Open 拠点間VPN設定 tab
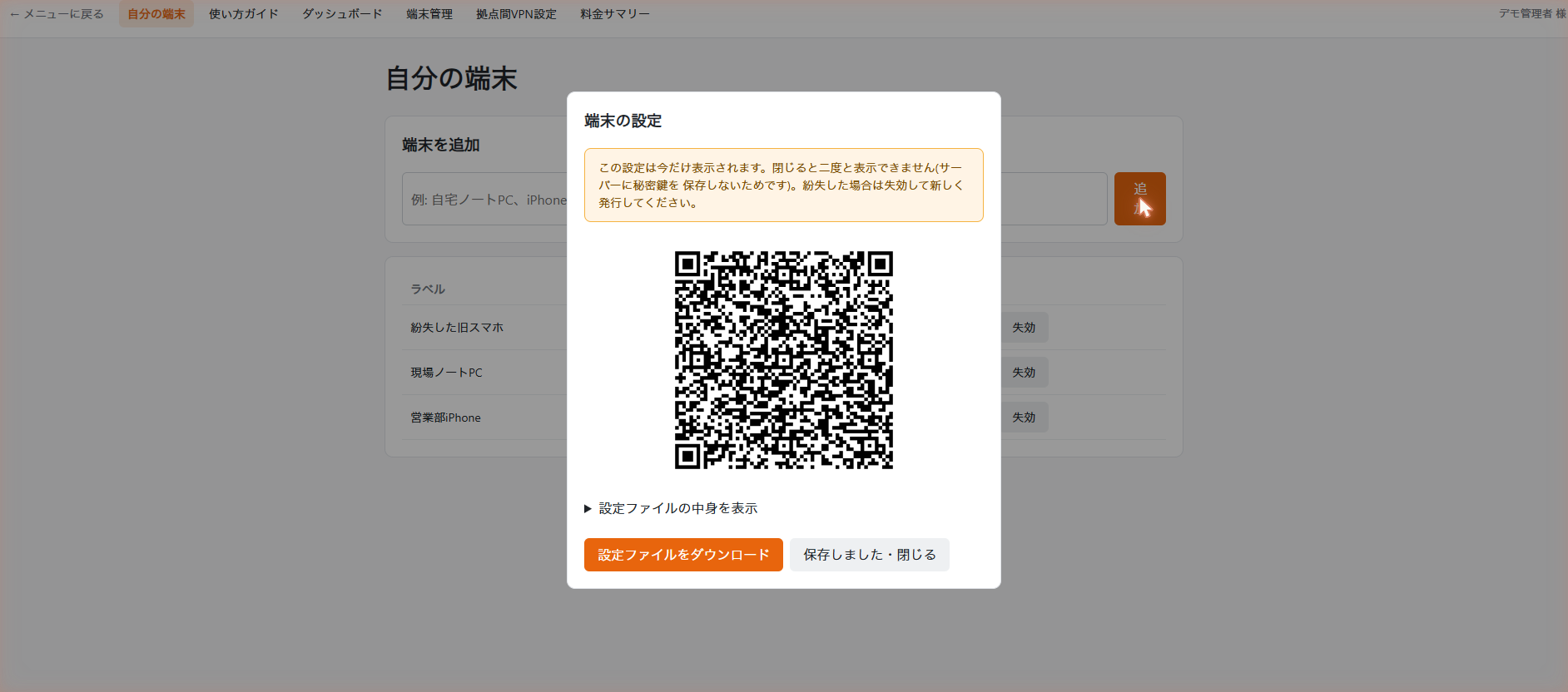 click(x=516, y=14)
